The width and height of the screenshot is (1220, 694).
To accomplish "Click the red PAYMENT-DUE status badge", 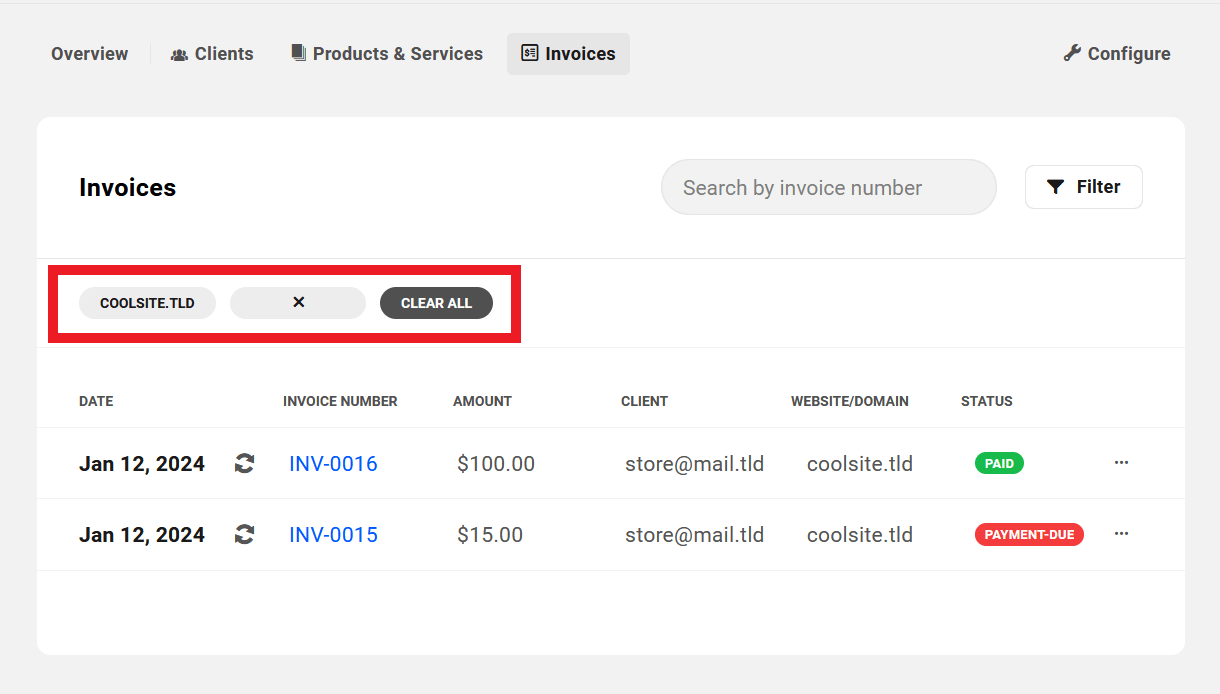I will point(1029,534).
